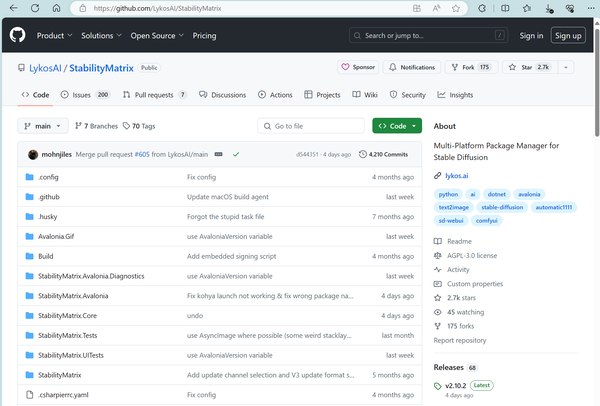This screenshot has height=406, width=600.
Task: Open the browser settings ellipsis menu
Action: [x=591, y=8]
